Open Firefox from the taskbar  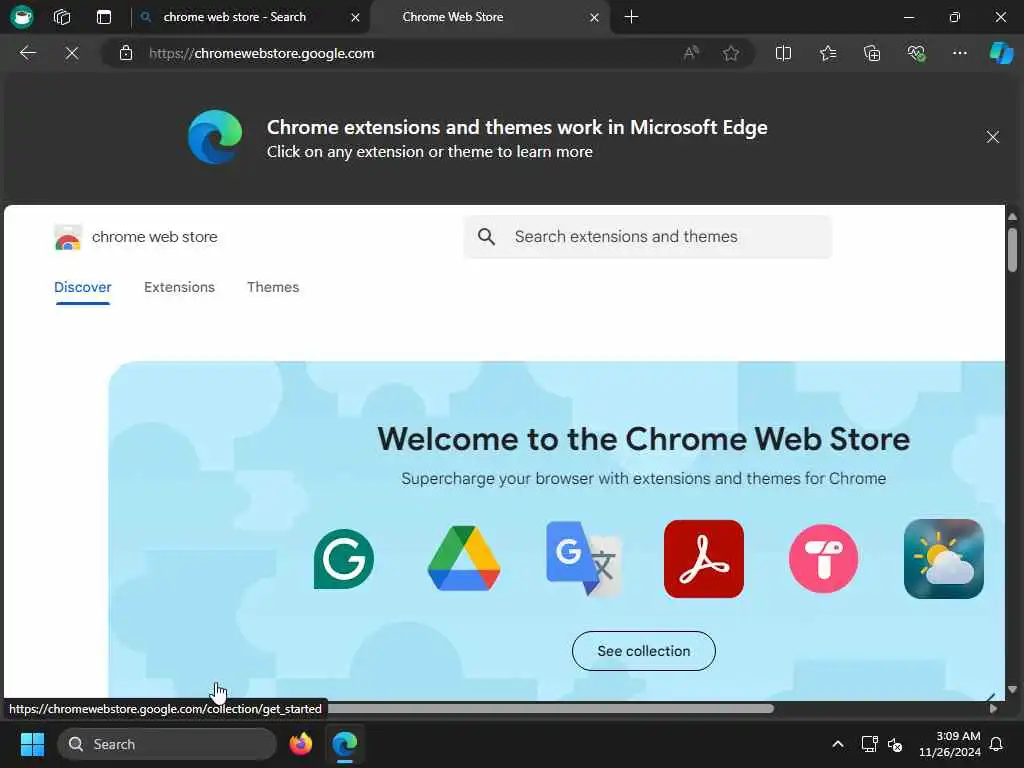coord(300,744)
